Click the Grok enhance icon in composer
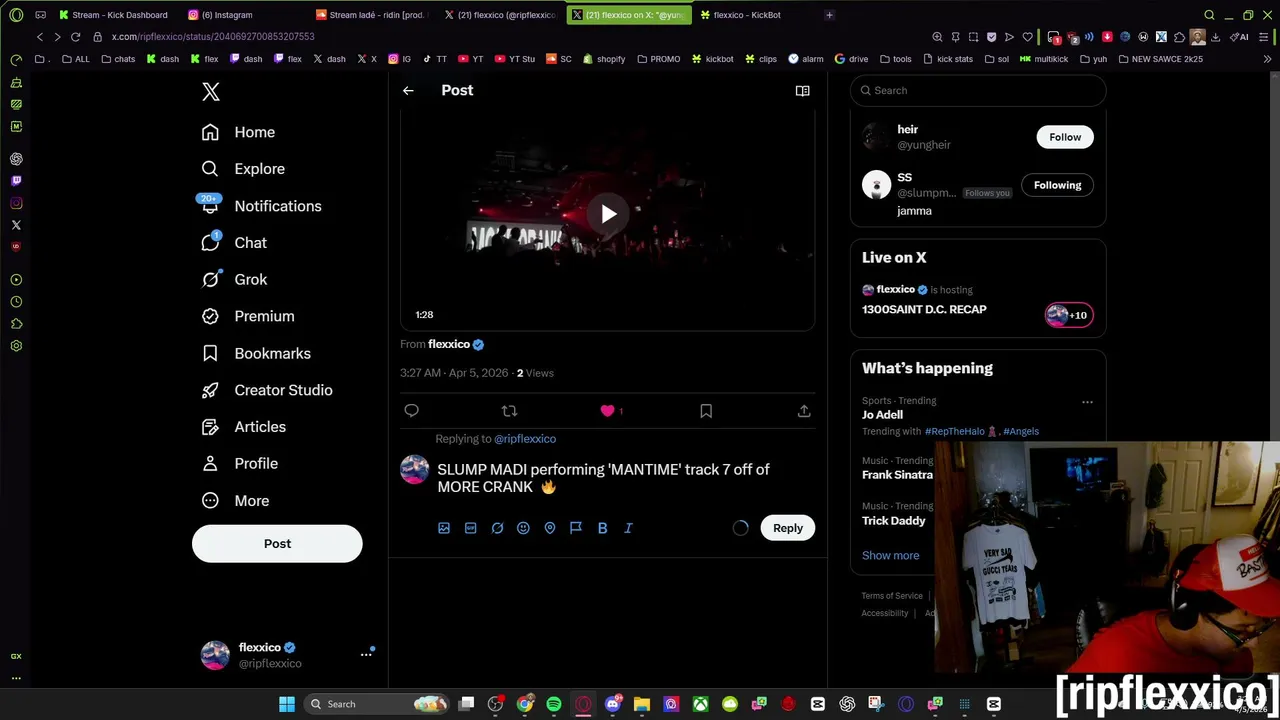This screenshot has height=720, width=1280. (497, 528)
